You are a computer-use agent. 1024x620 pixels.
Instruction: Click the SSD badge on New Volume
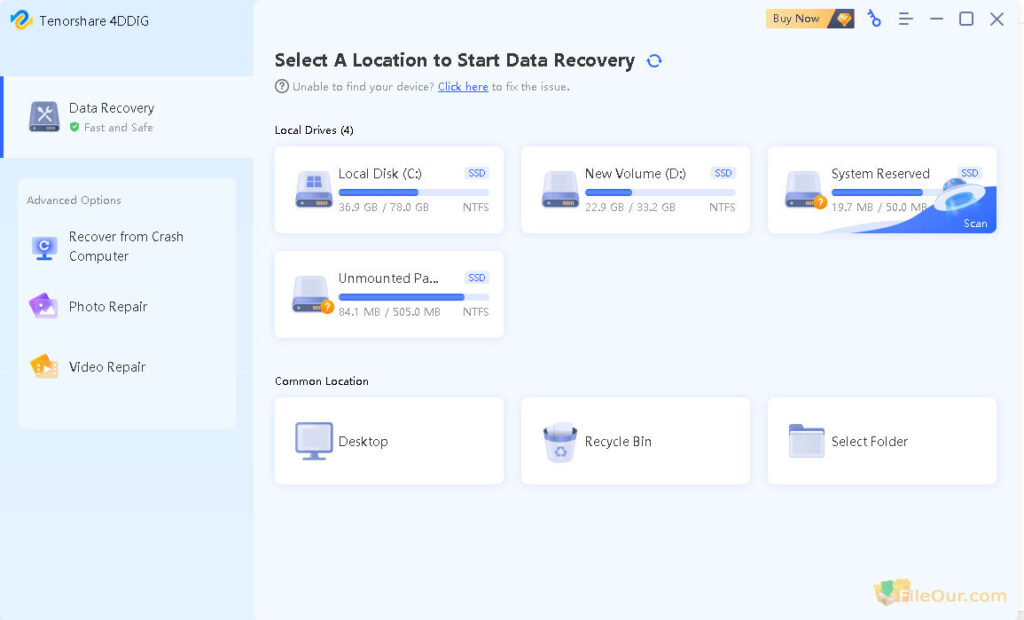coord(722,172)
